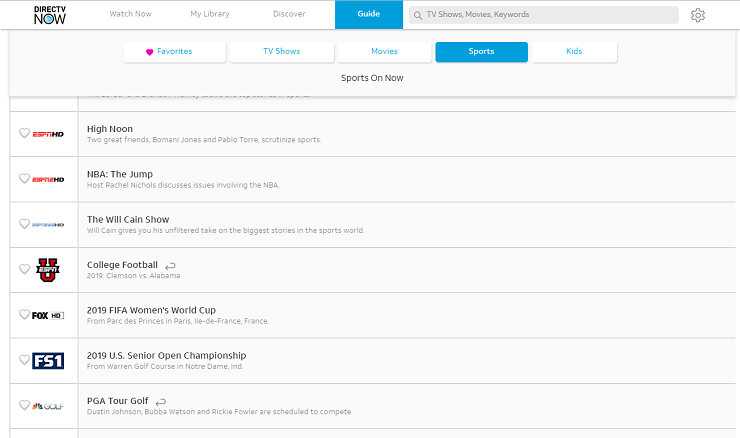
Task: Favorite the Golf channel heart
Action: coord(25,405)
